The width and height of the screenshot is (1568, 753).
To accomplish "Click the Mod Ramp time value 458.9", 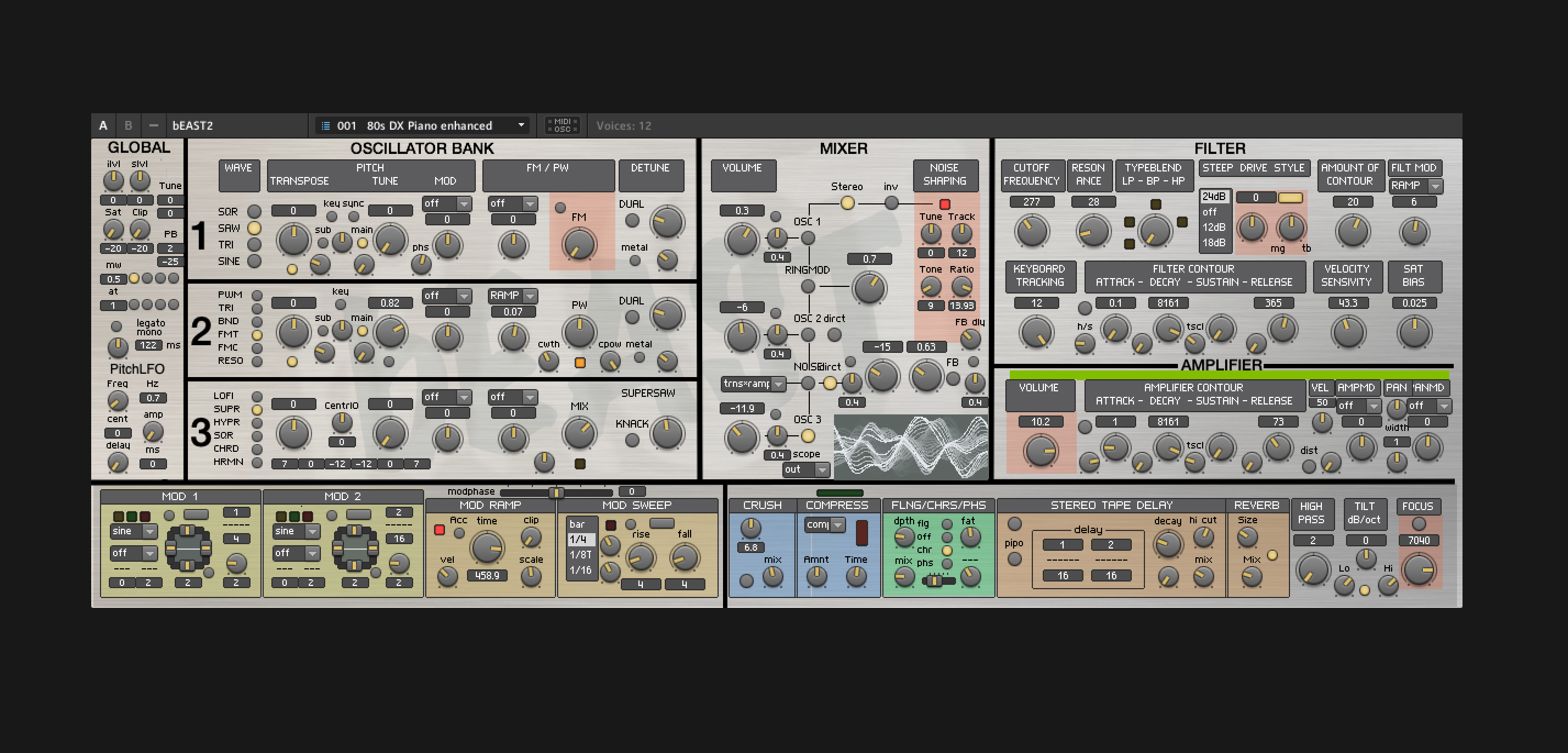I will (x=487, y=575).
